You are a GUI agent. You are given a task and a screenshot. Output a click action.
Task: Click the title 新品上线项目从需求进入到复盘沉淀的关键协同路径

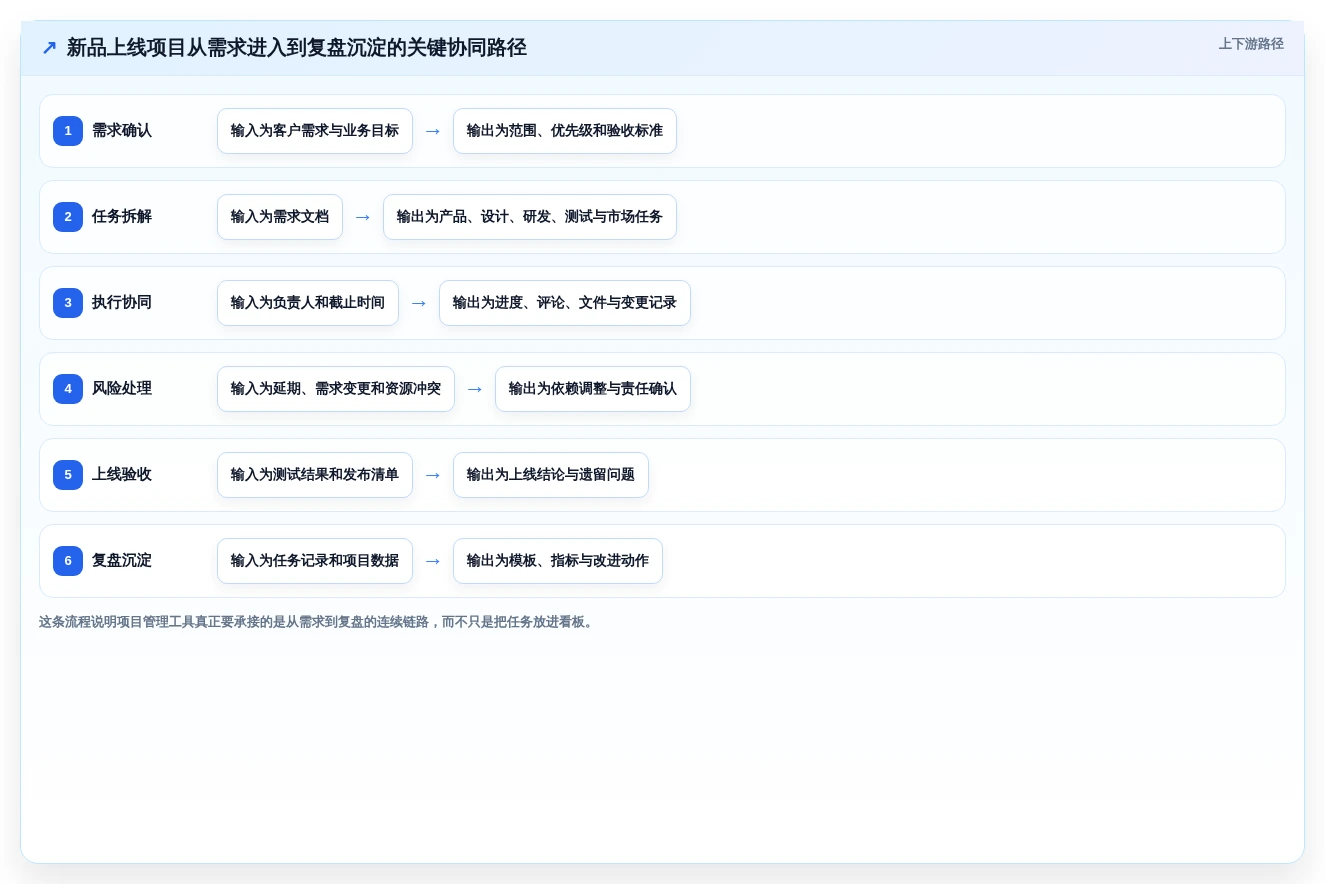pyautogui.click(x=297, y=47)
